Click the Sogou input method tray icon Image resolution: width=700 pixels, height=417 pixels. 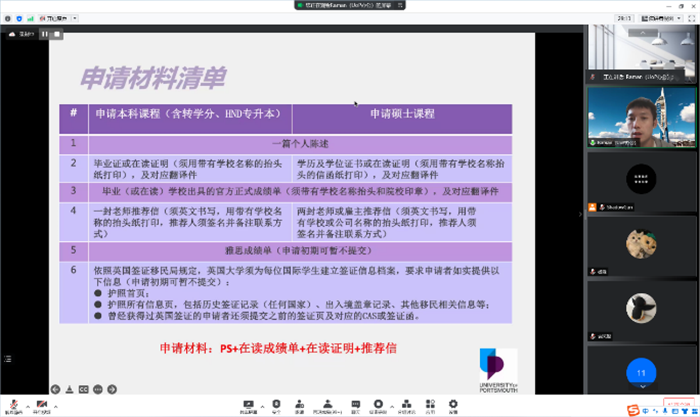(x=632, y=408)
